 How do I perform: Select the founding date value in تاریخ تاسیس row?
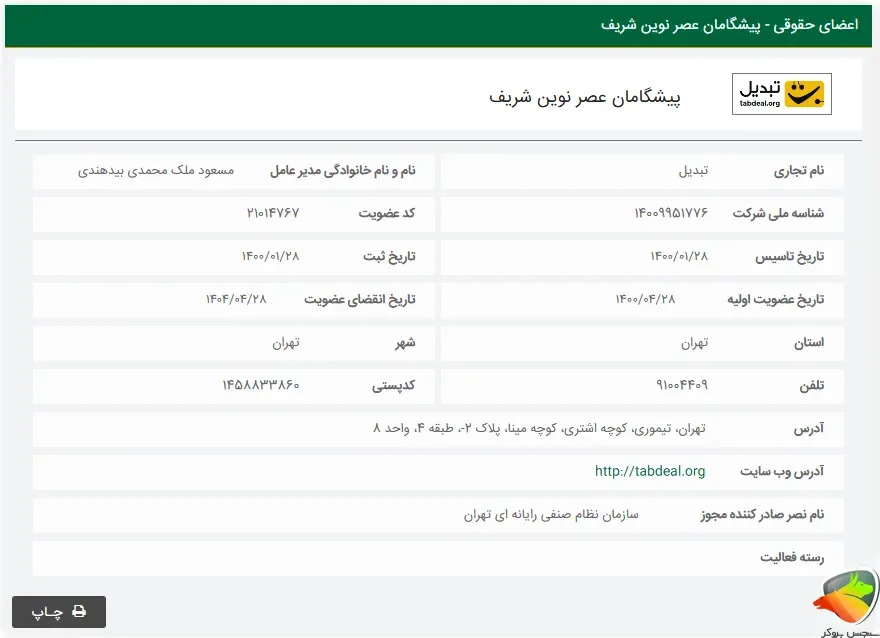click(x=679, y=256)
